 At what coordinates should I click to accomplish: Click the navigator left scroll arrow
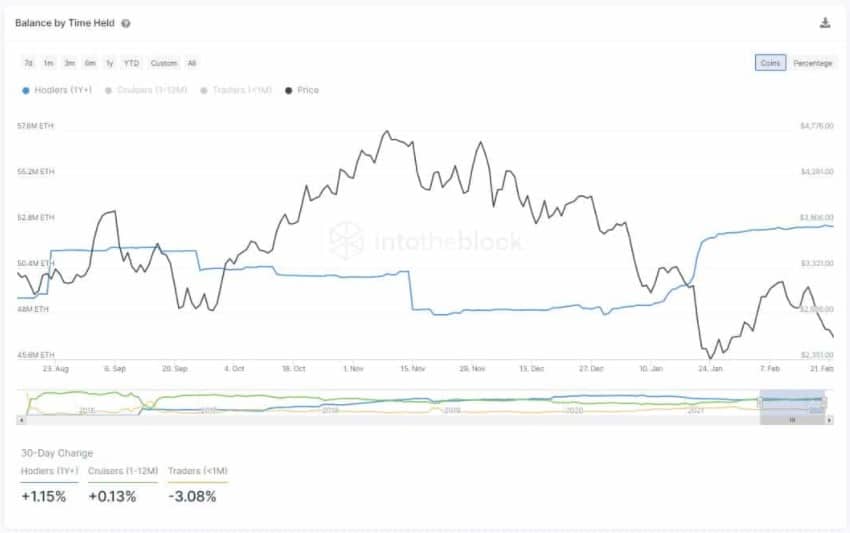[x=20, y=420]
